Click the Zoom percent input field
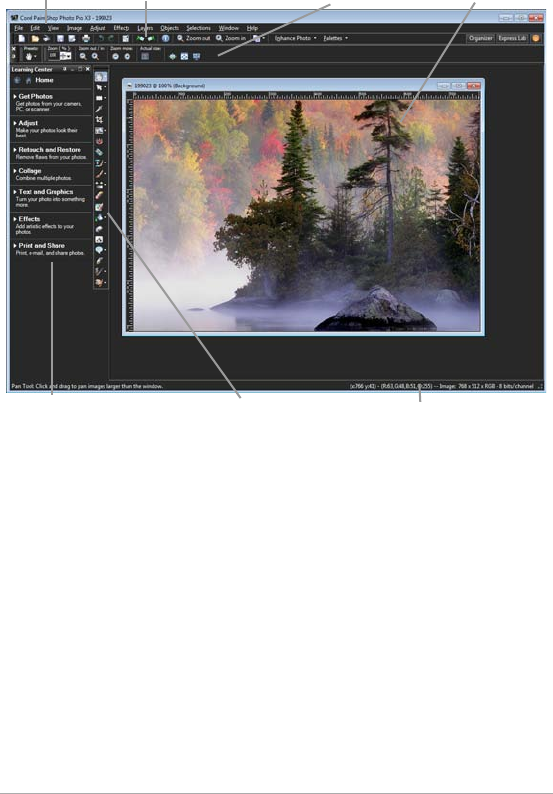 coord(53,56)
